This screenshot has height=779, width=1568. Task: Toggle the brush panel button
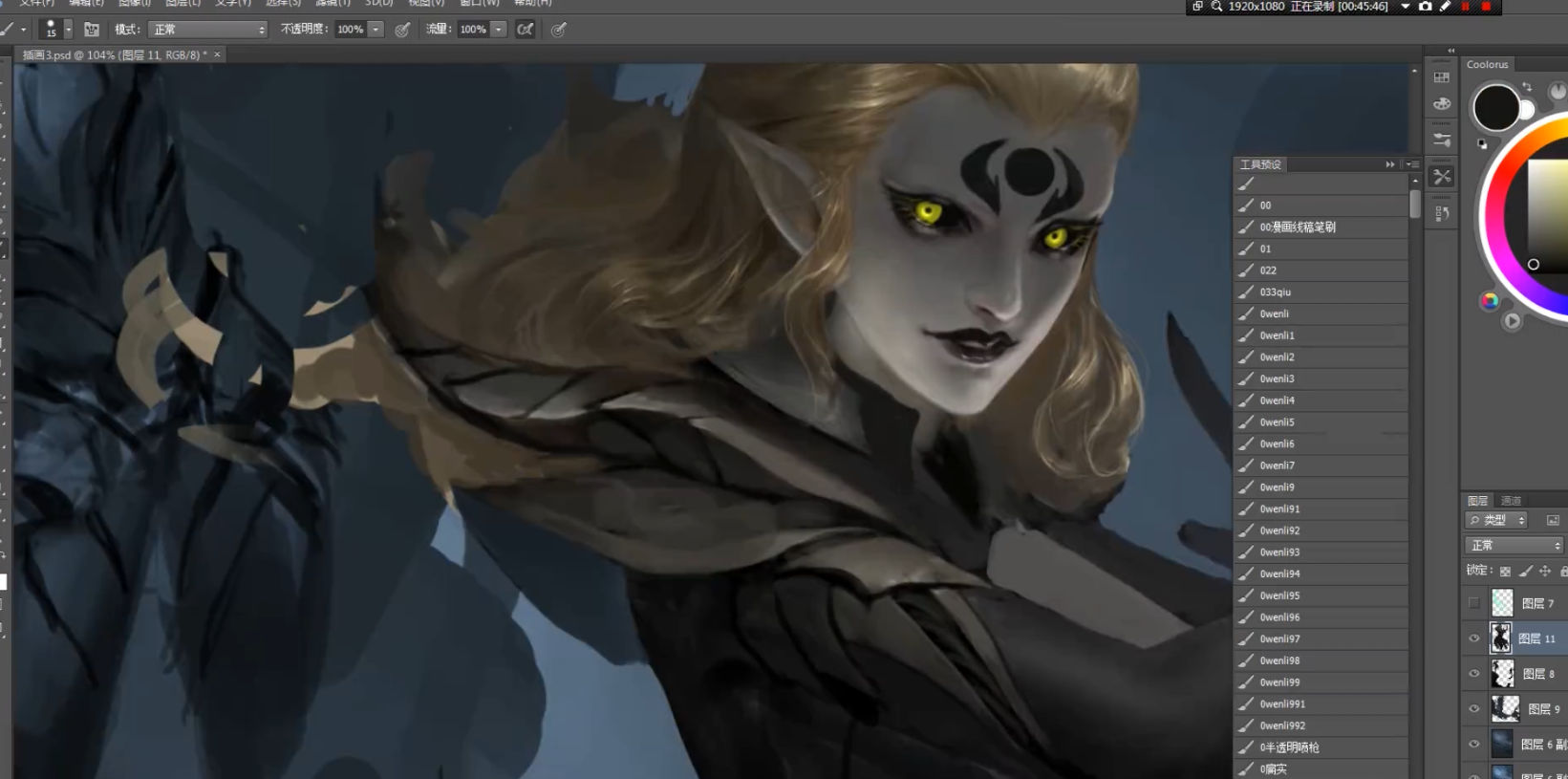92,30
